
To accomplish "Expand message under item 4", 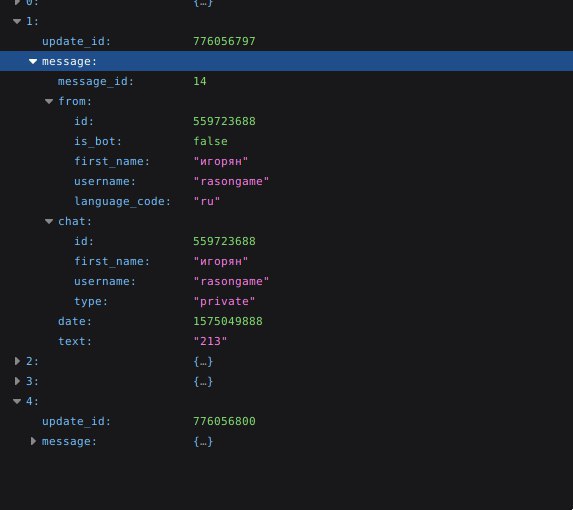I will pyautogui.click(x=33, y=441).
